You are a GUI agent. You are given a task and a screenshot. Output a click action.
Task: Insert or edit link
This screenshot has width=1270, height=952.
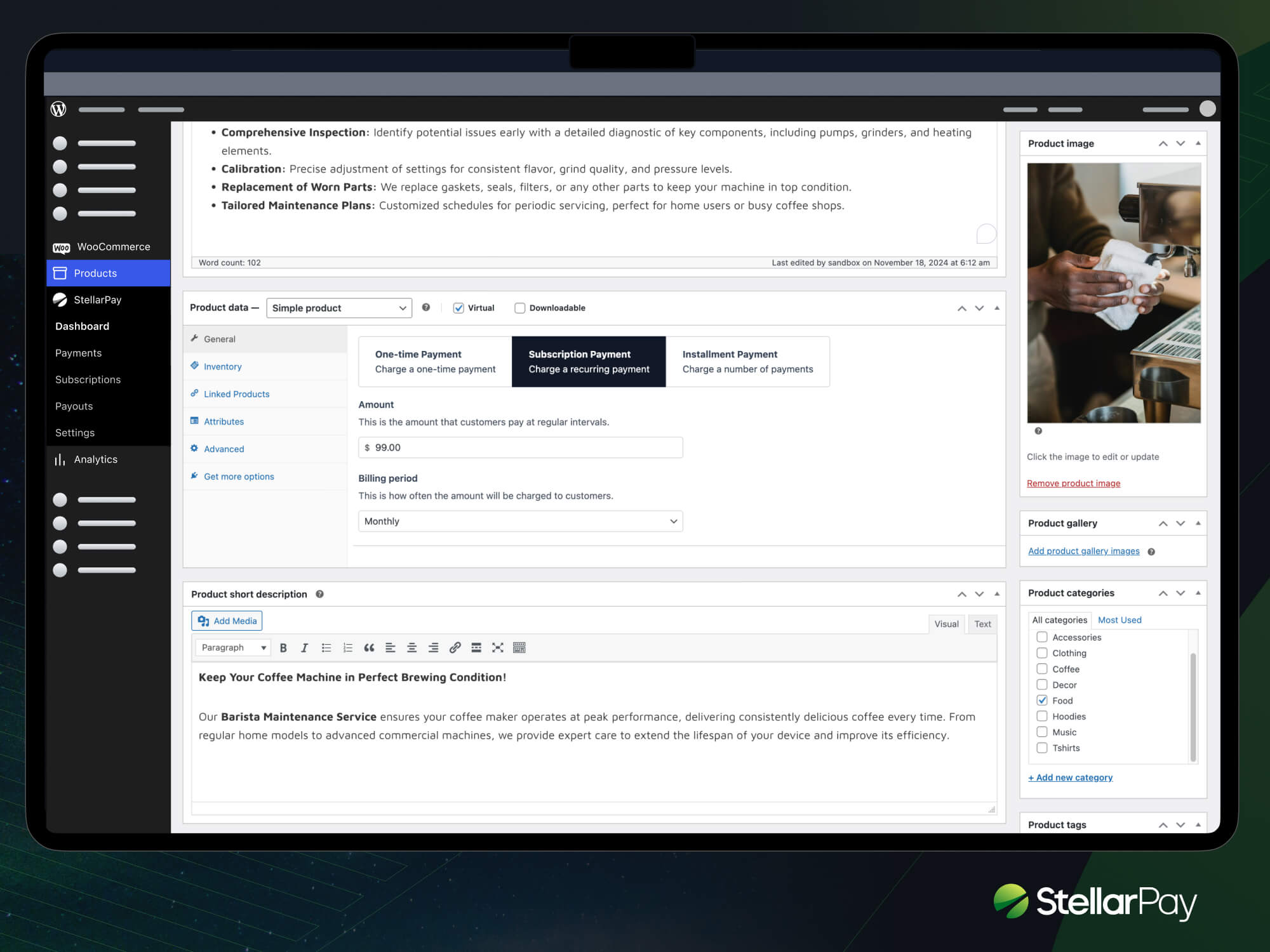click(455, 648)
